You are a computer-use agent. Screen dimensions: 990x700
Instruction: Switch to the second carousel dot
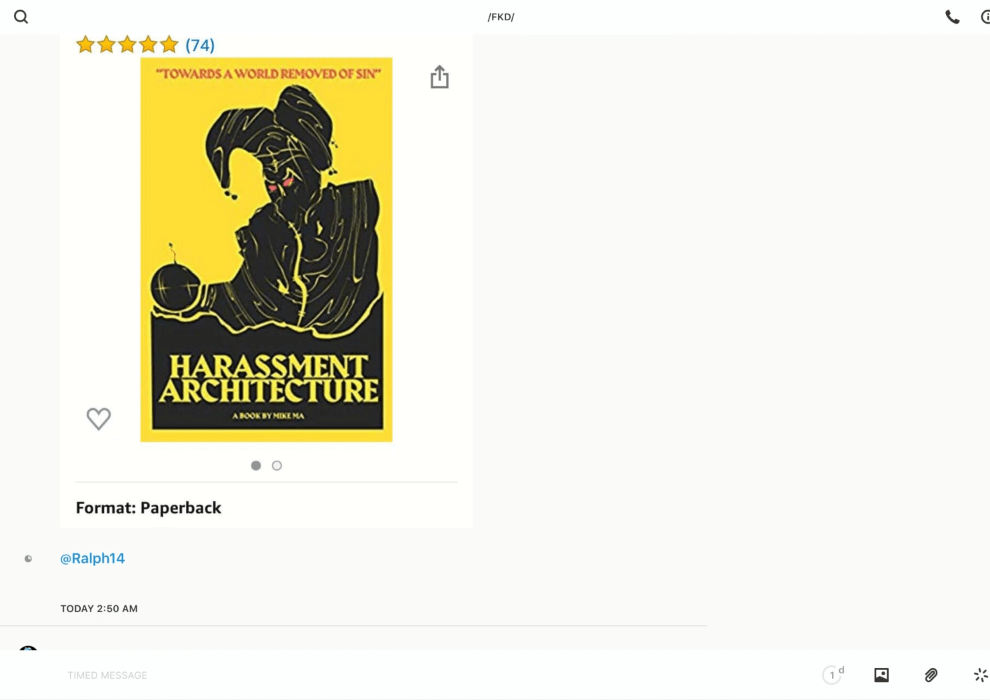pos(277,466)
